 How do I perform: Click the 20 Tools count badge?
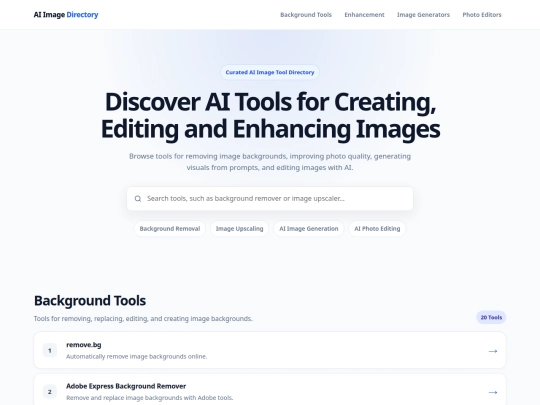pyautogui.click(x=491, y=318)
